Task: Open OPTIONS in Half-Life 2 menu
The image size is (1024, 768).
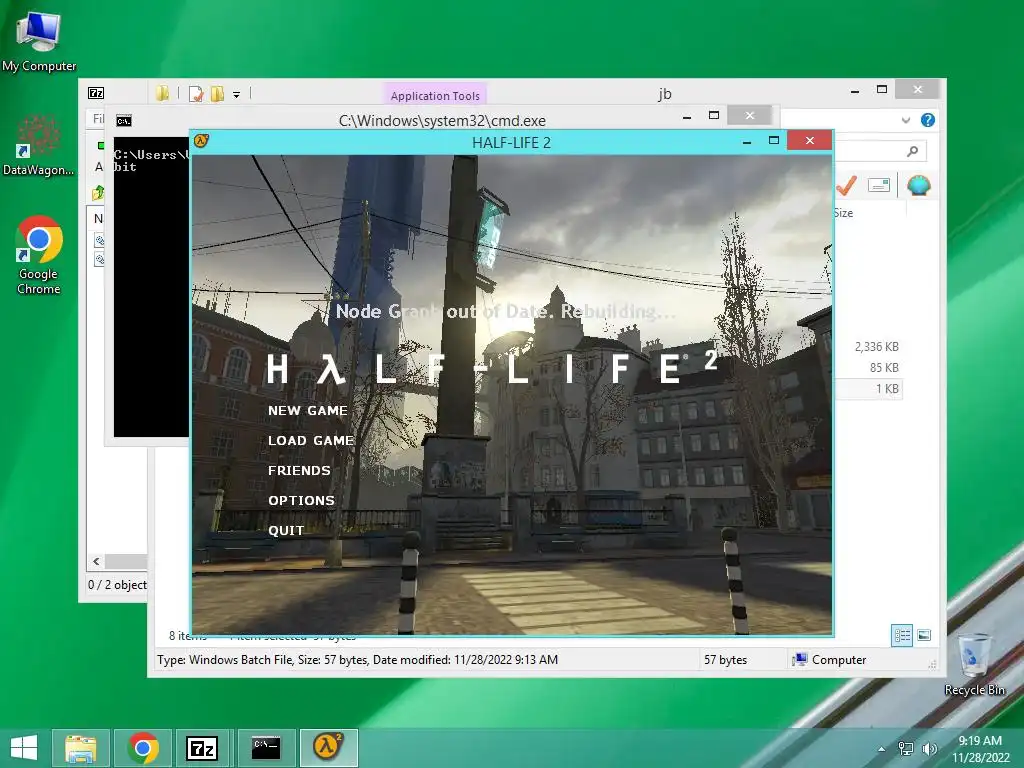Action: [301, 501]
